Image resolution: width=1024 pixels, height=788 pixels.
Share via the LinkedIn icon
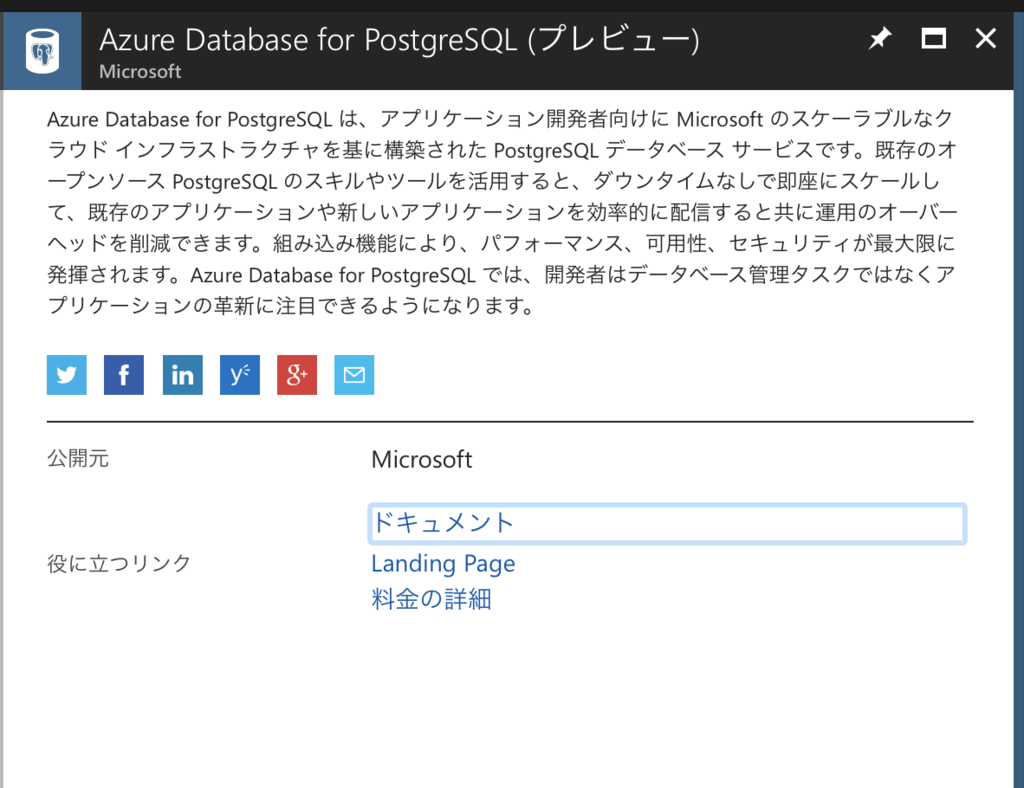[x=182, y=375]
